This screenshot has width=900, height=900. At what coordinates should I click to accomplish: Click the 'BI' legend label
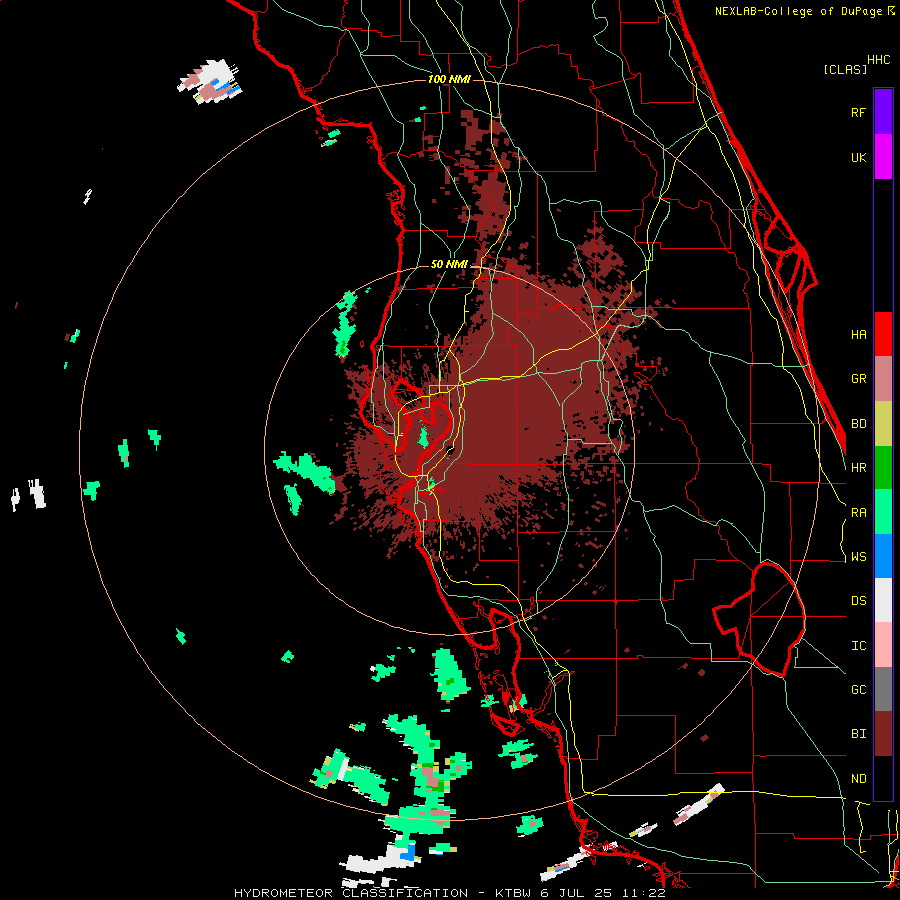858,734
